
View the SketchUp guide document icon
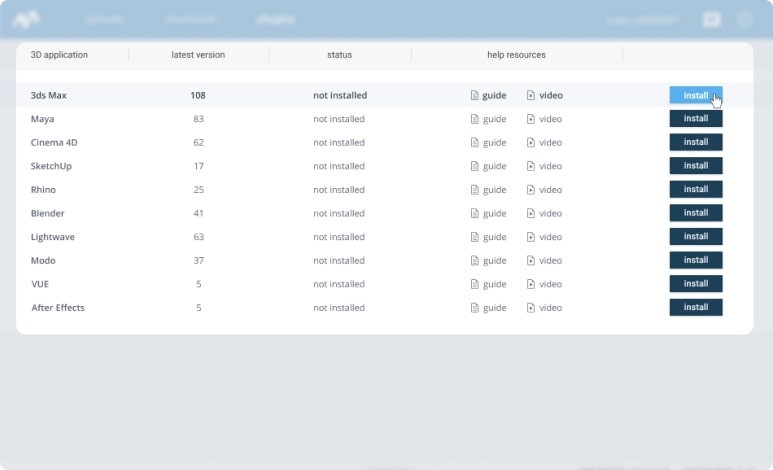[x=474, y=166]
